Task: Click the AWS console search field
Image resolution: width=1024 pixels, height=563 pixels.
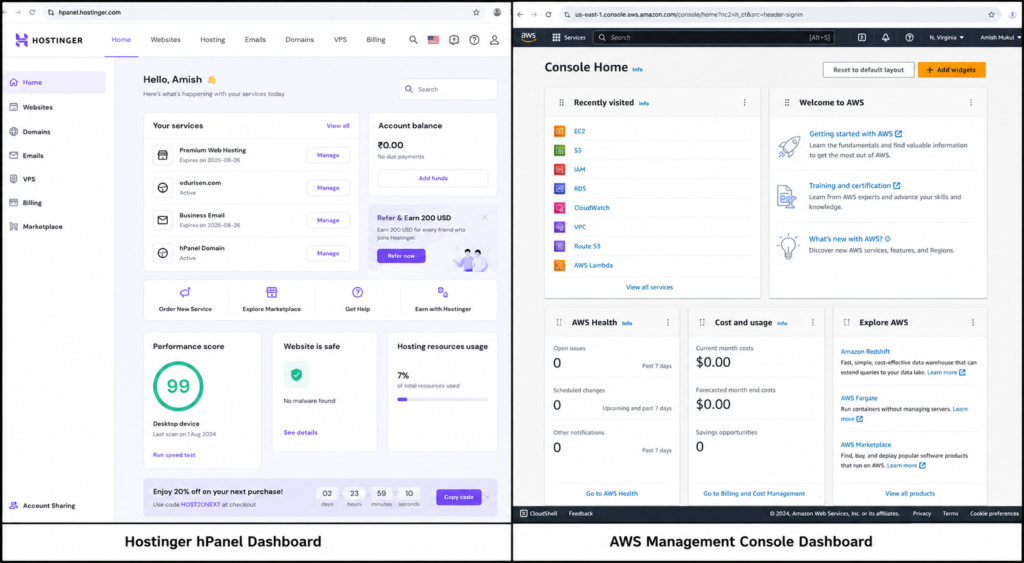Action: 713,37
